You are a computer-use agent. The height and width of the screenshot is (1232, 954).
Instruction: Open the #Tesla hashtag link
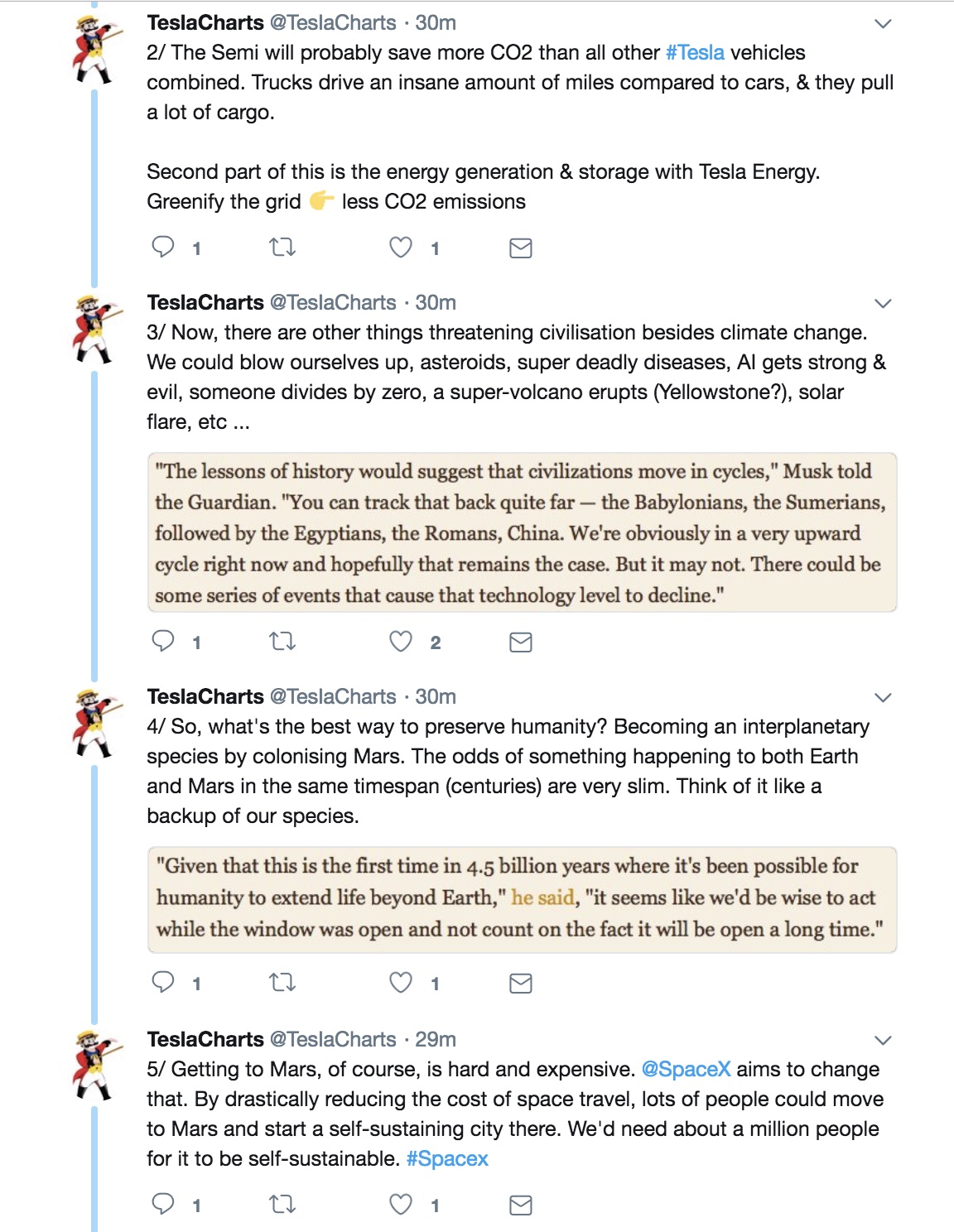pyautogui.click(x=695, y=52)
